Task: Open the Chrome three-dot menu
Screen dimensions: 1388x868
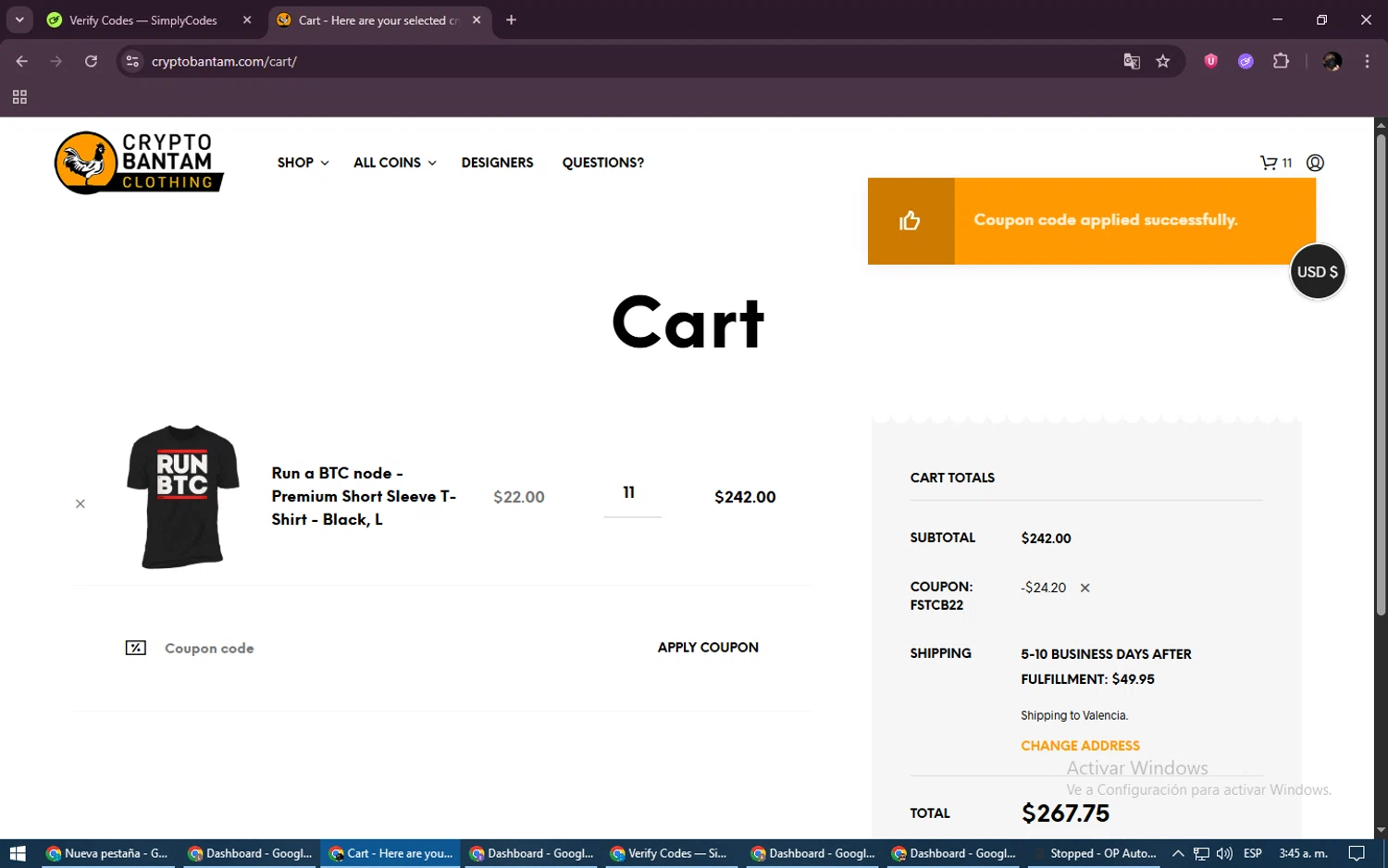Action: click(1367, 61)
